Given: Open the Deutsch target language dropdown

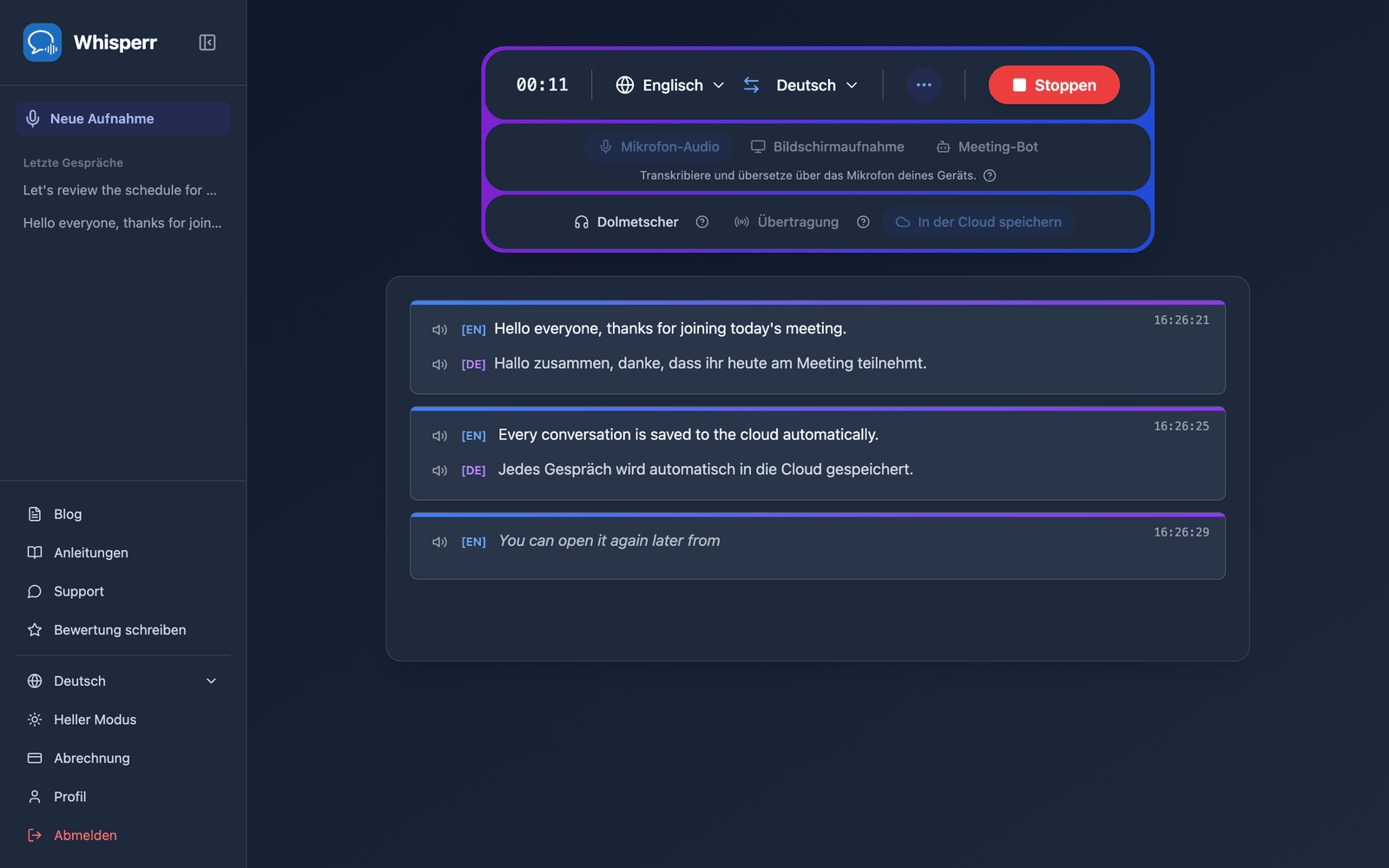Looking at the screenshot, I should pos(817,85).
